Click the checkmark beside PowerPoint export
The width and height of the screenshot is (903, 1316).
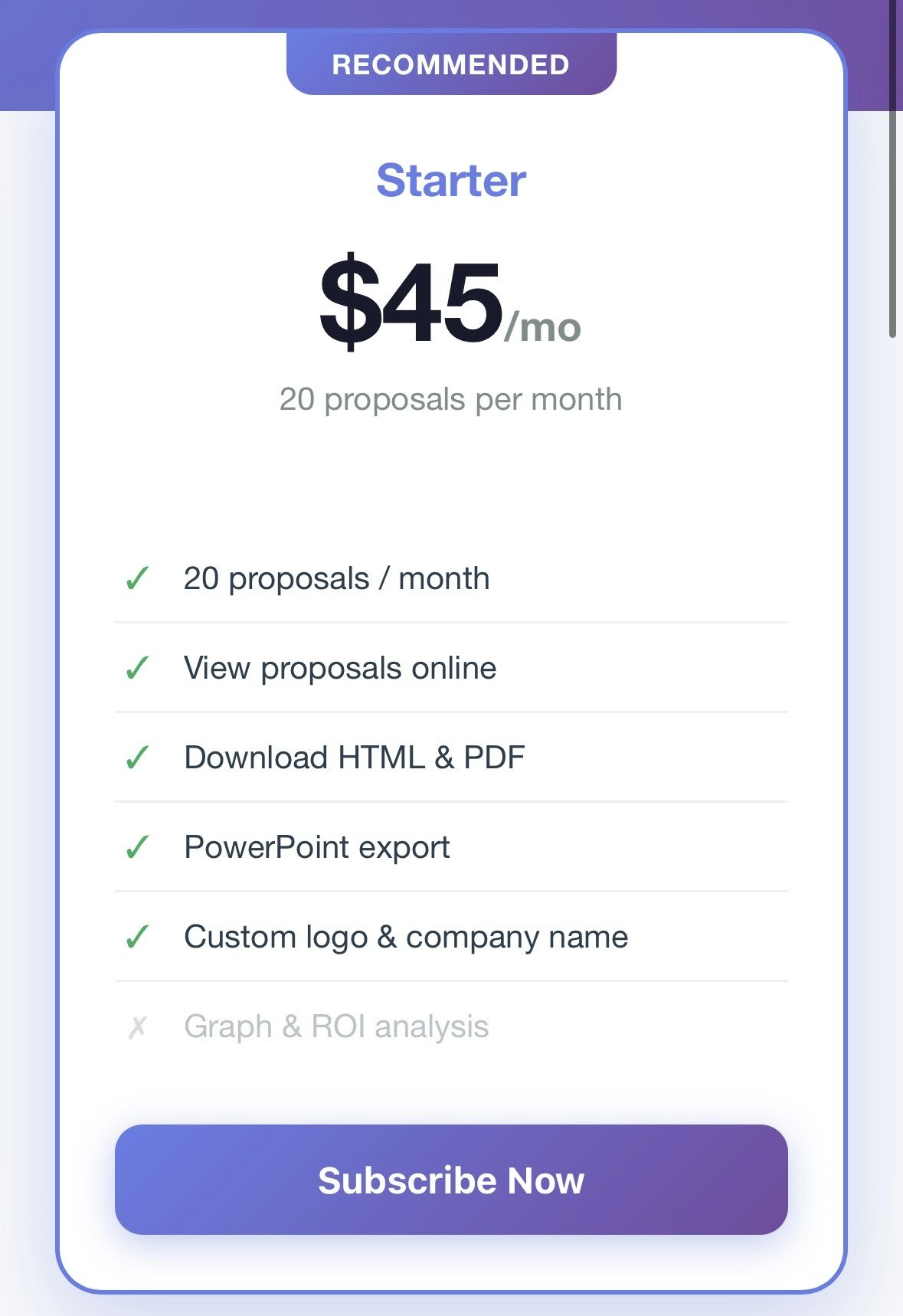(139, 846)
